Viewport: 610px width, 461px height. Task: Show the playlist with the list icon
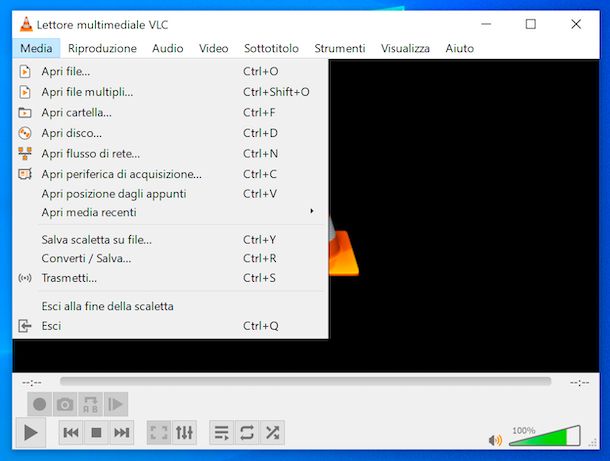coord(222,432)
